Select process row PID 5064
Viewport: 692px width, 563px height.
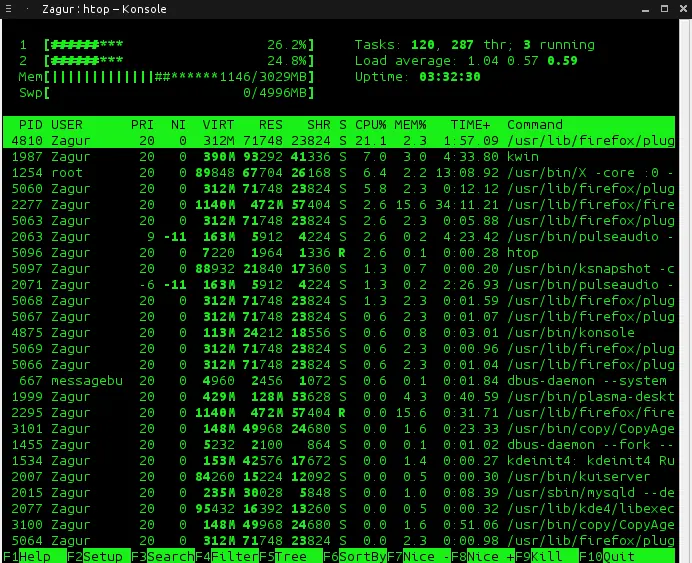click(339, 540)
